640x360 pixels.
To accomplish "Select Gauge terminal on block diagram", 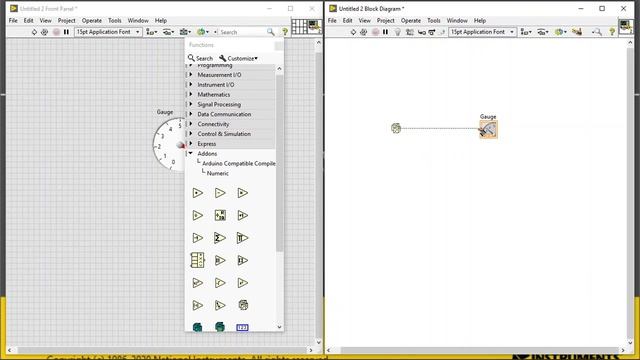I will coord(488,130).
